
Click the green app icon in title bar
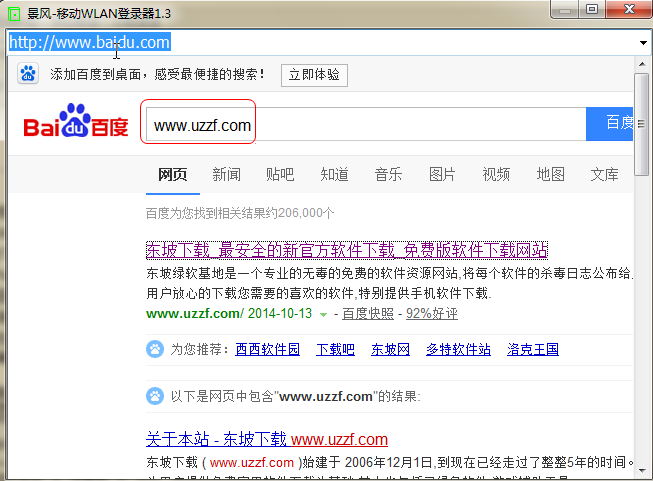14,15
